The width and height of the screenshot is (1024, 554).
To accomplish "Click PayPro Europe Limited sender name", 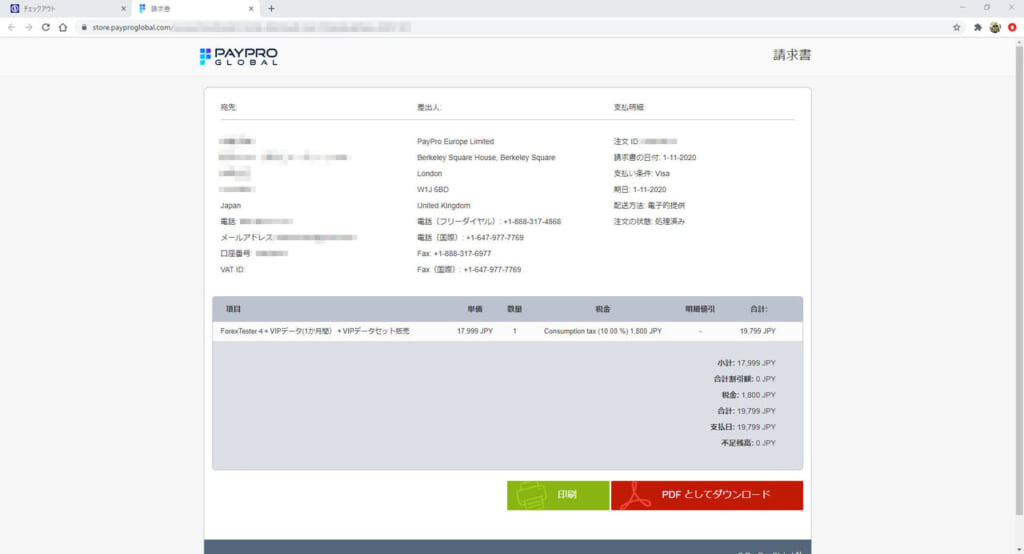I will click(x=455, y=142).
